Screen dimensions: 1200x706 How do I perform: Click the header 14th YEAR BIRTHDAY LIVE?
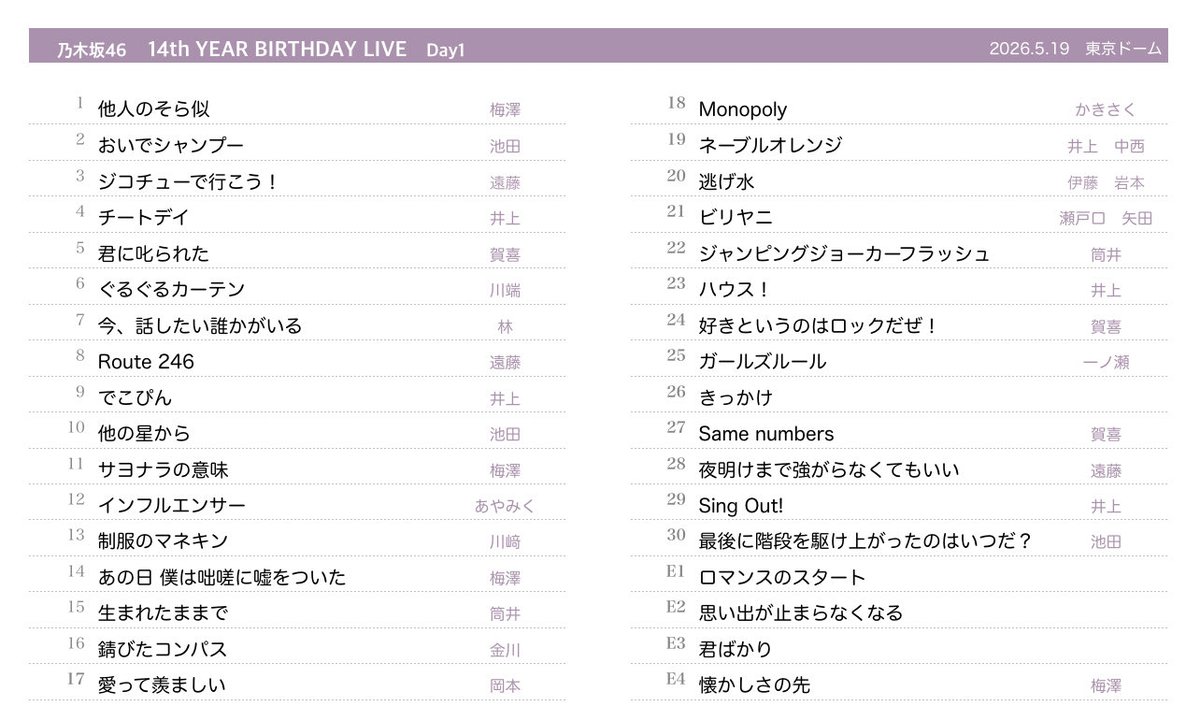[x=277, y=49]
